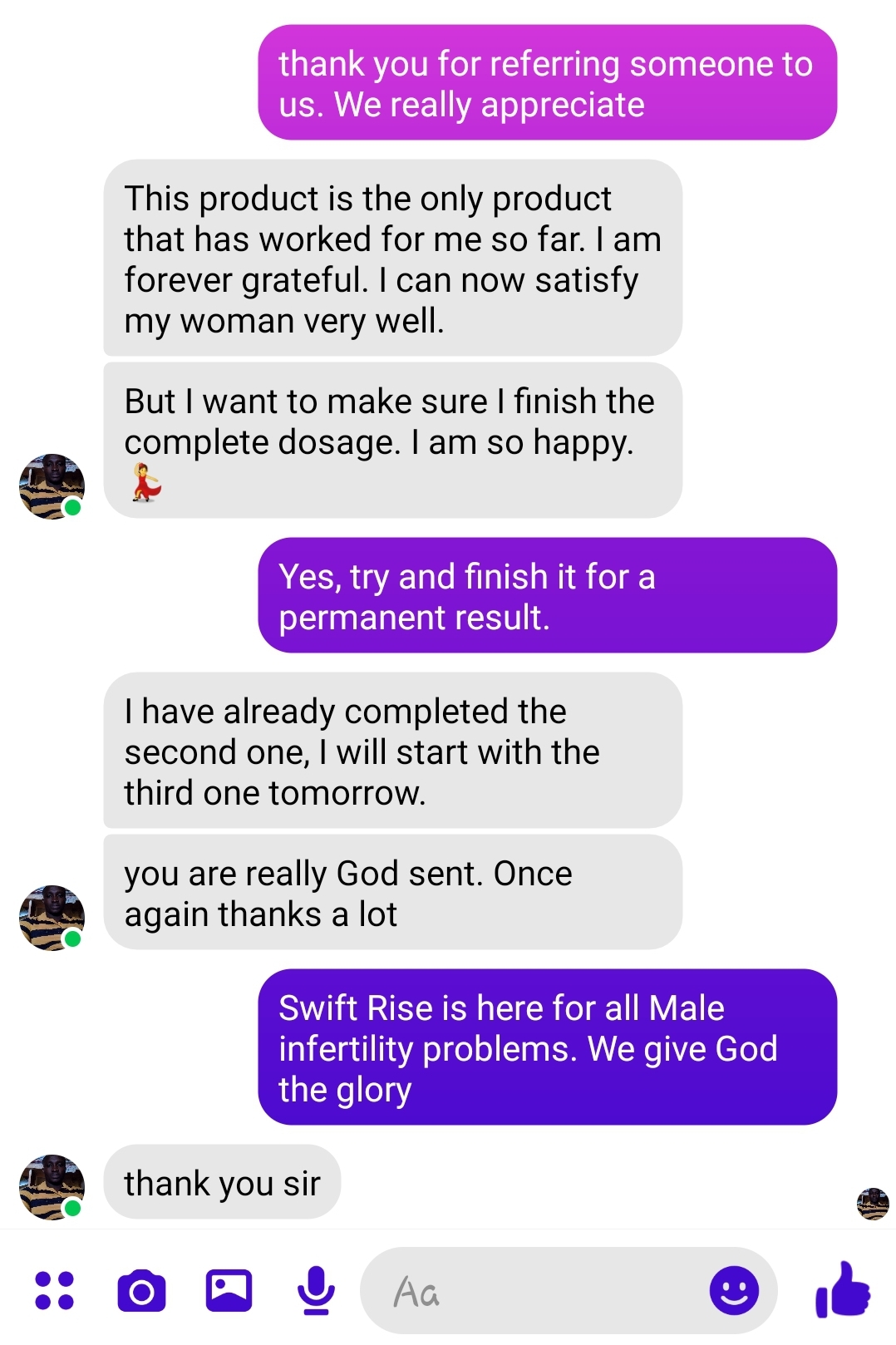Tap the small seen-receipt avatar
Image resolution: width=896 pixels, height=1345 pixels.
tap(873, 1204)
